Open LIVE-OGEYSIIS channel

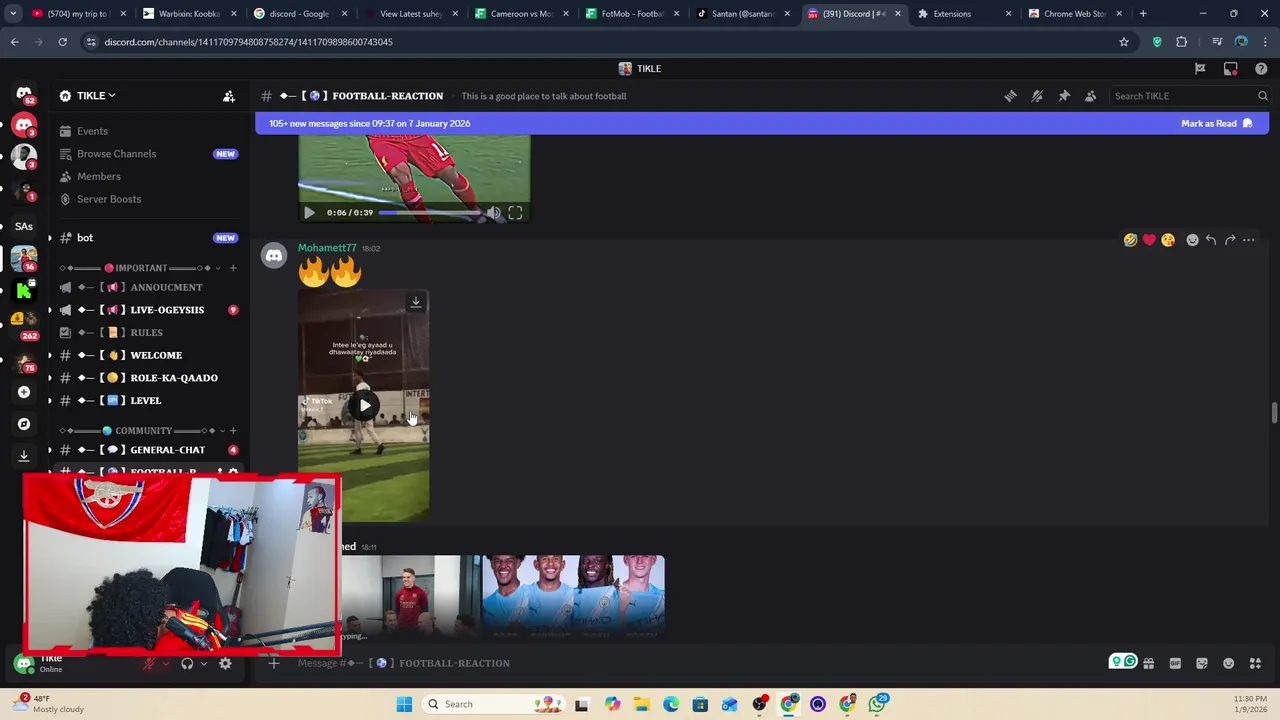(x=148, y=310)
